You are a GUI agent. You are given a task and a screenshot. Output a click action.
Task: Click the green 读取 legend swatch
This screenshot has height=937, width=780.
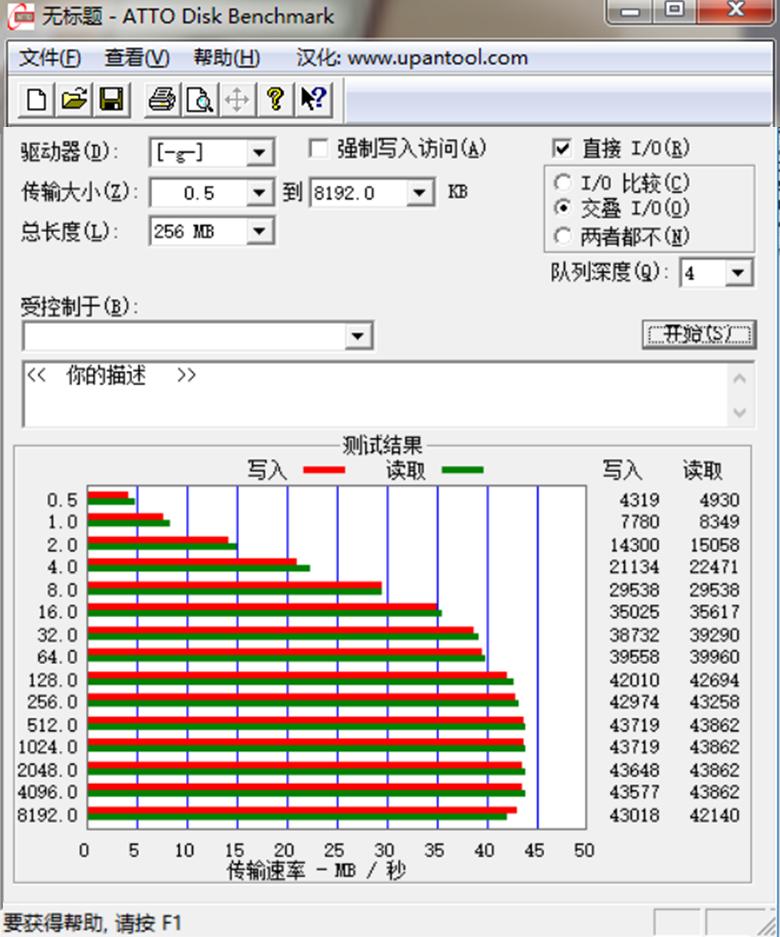tap(462, 470)
